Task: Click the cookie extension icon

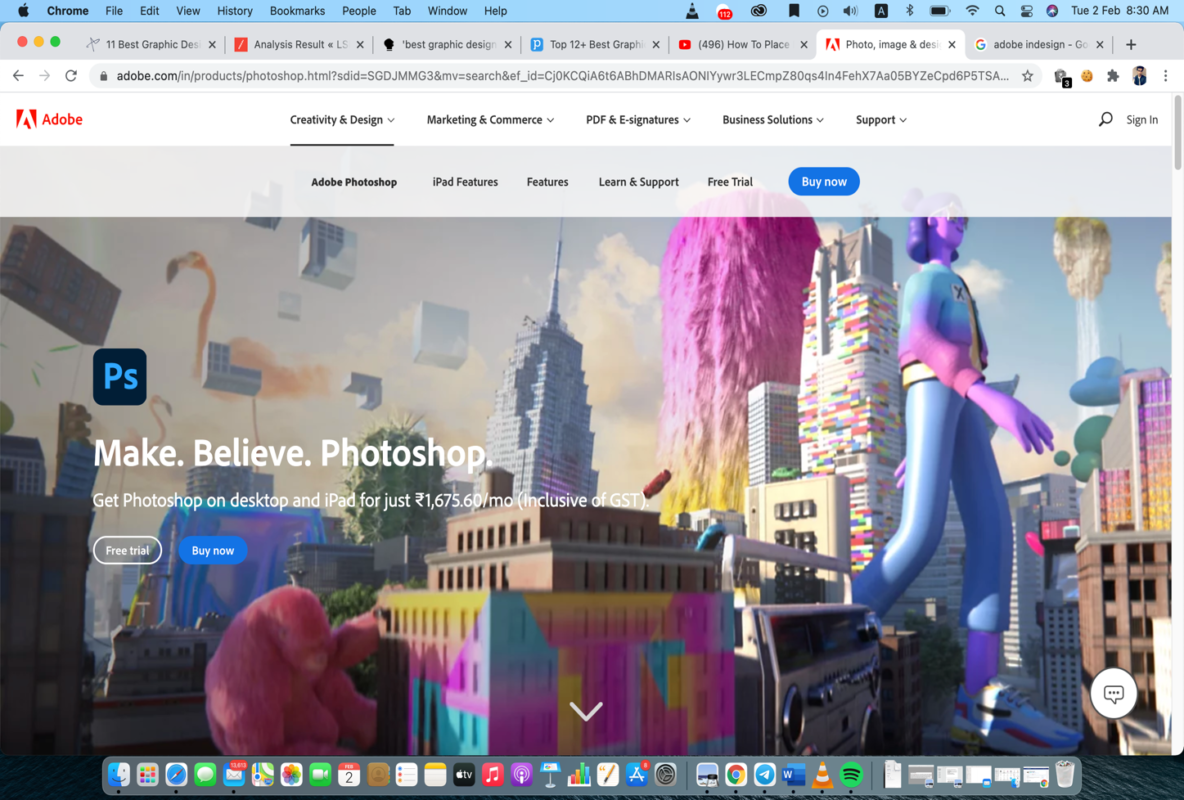Action: (x=1087, y=76)
